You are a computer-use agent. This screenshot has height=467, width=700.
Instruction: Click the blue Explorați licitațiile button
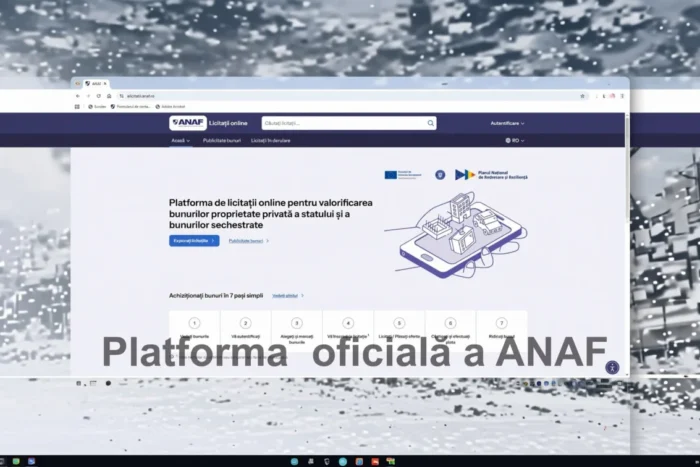tap(194, 241)
